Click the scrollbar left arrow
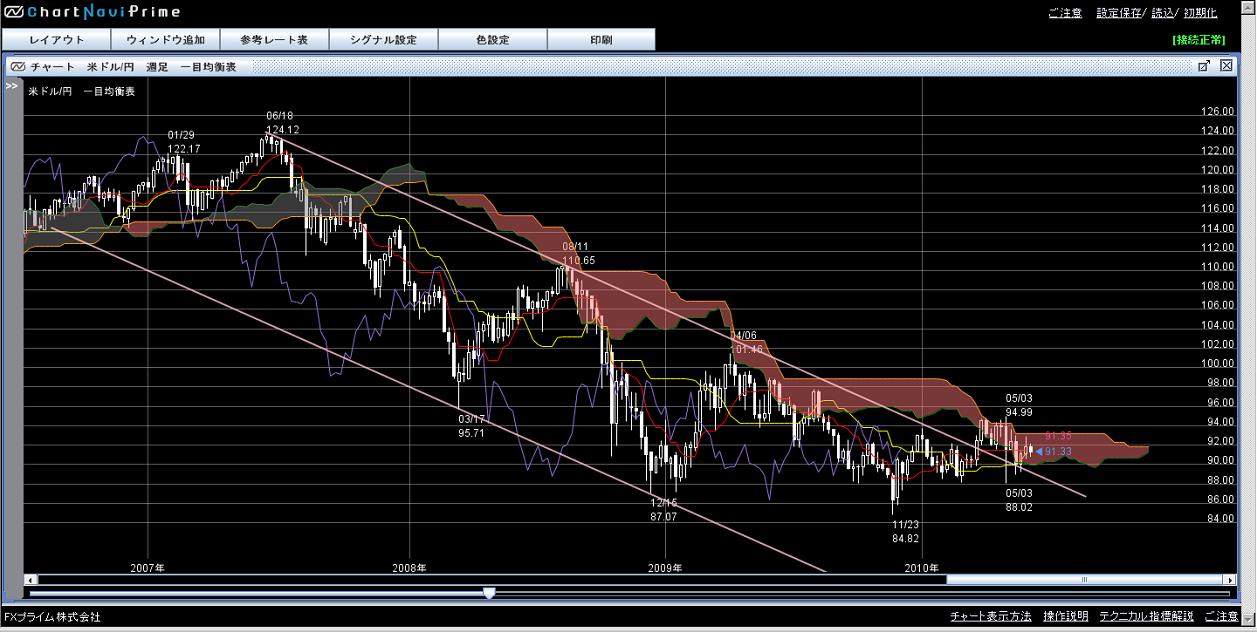1257x632 pixels. coord(30,580)
